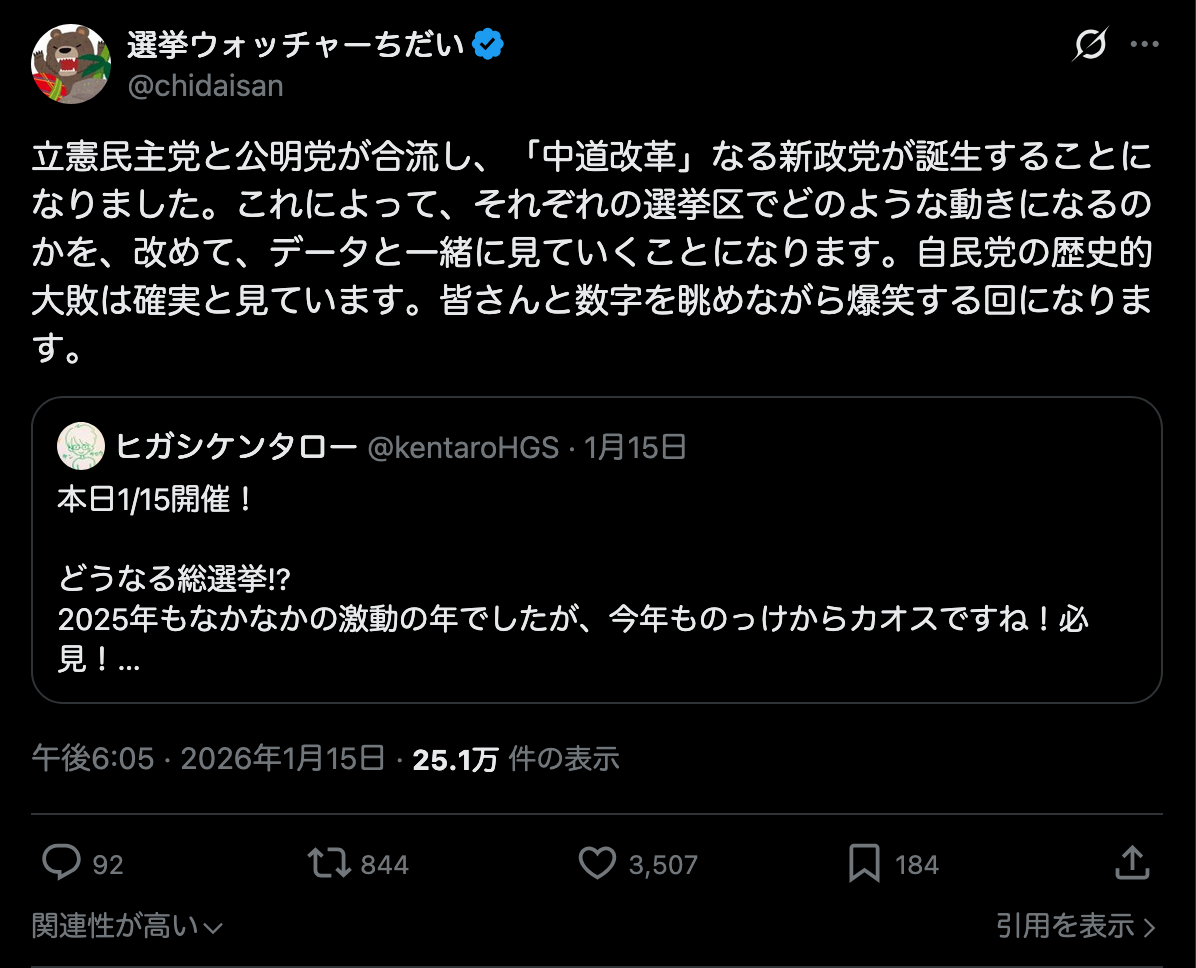Click the quoted user's small avatar
Viewport: 1196px width, 968px height.
[81, 447]
